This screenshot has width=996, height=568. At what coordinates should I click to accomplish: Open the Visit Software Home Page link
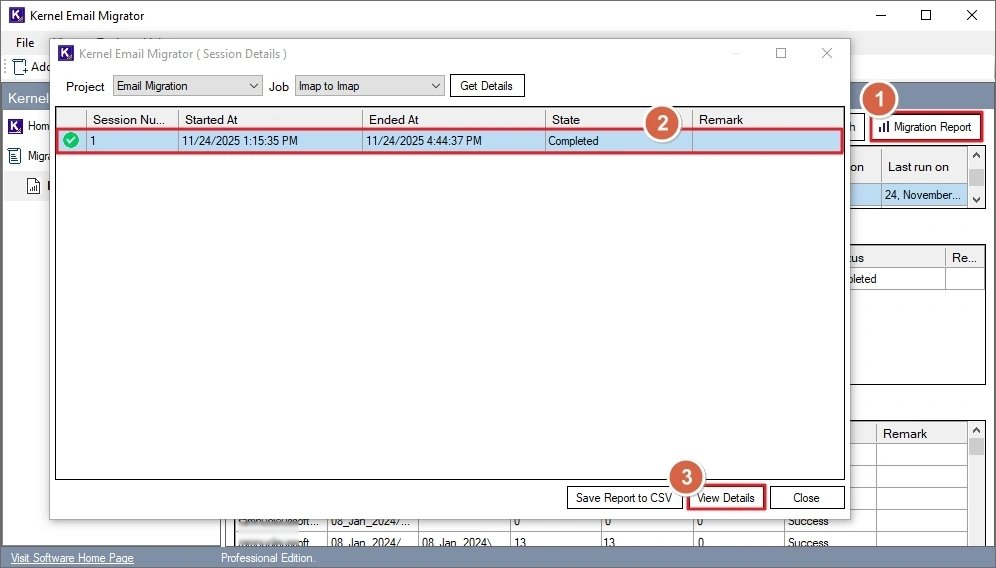pyautogui.click(x=72, y=557)
